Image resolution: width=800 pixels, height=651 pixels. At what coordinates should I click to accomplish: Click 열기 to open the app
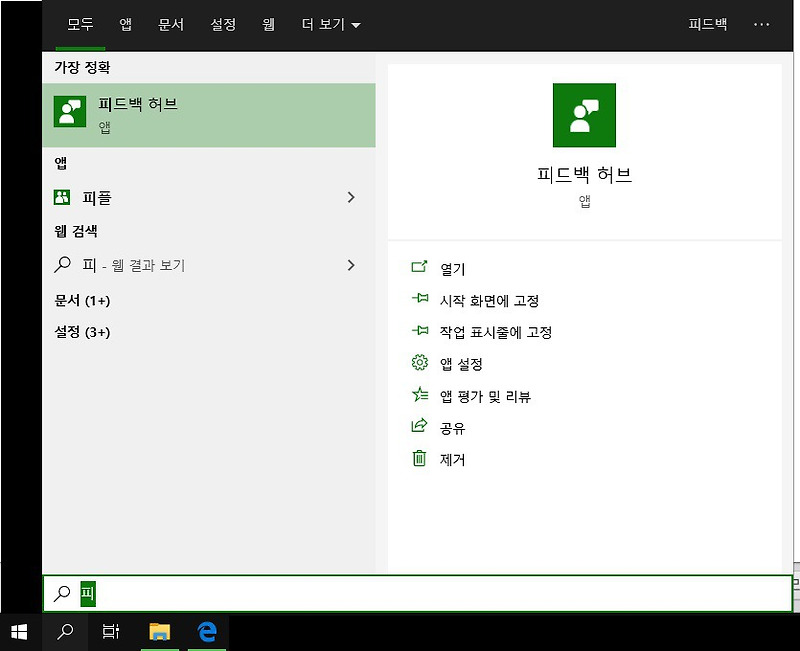(x=453, y=269)
